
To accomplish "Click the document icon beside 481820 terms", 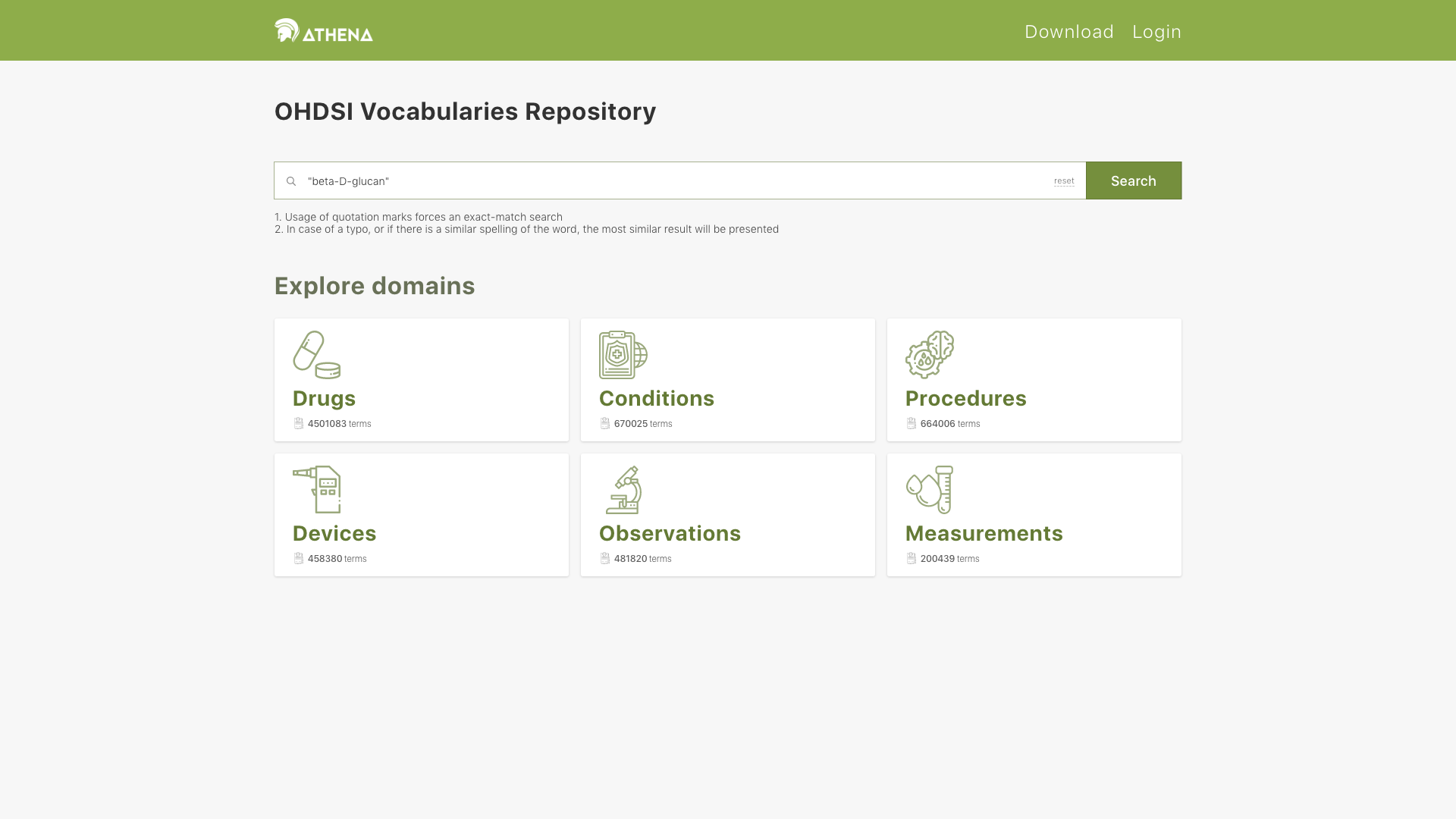I will [604, 559].
